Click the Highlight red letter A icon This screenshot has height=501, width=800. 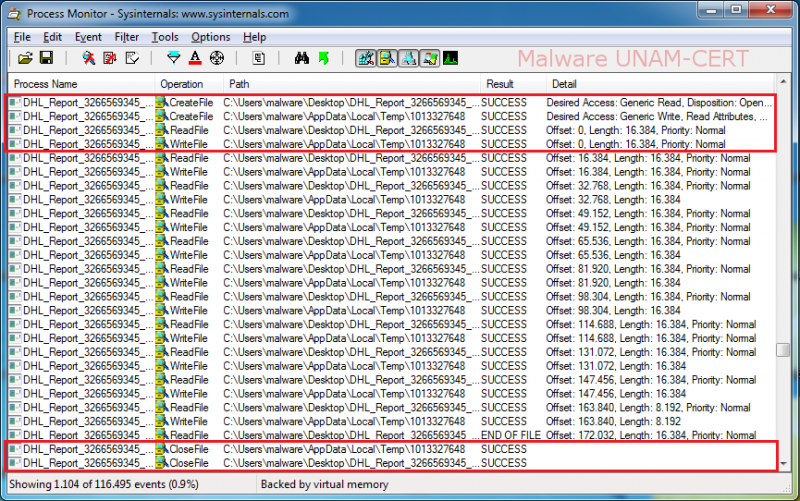(195, 58)
